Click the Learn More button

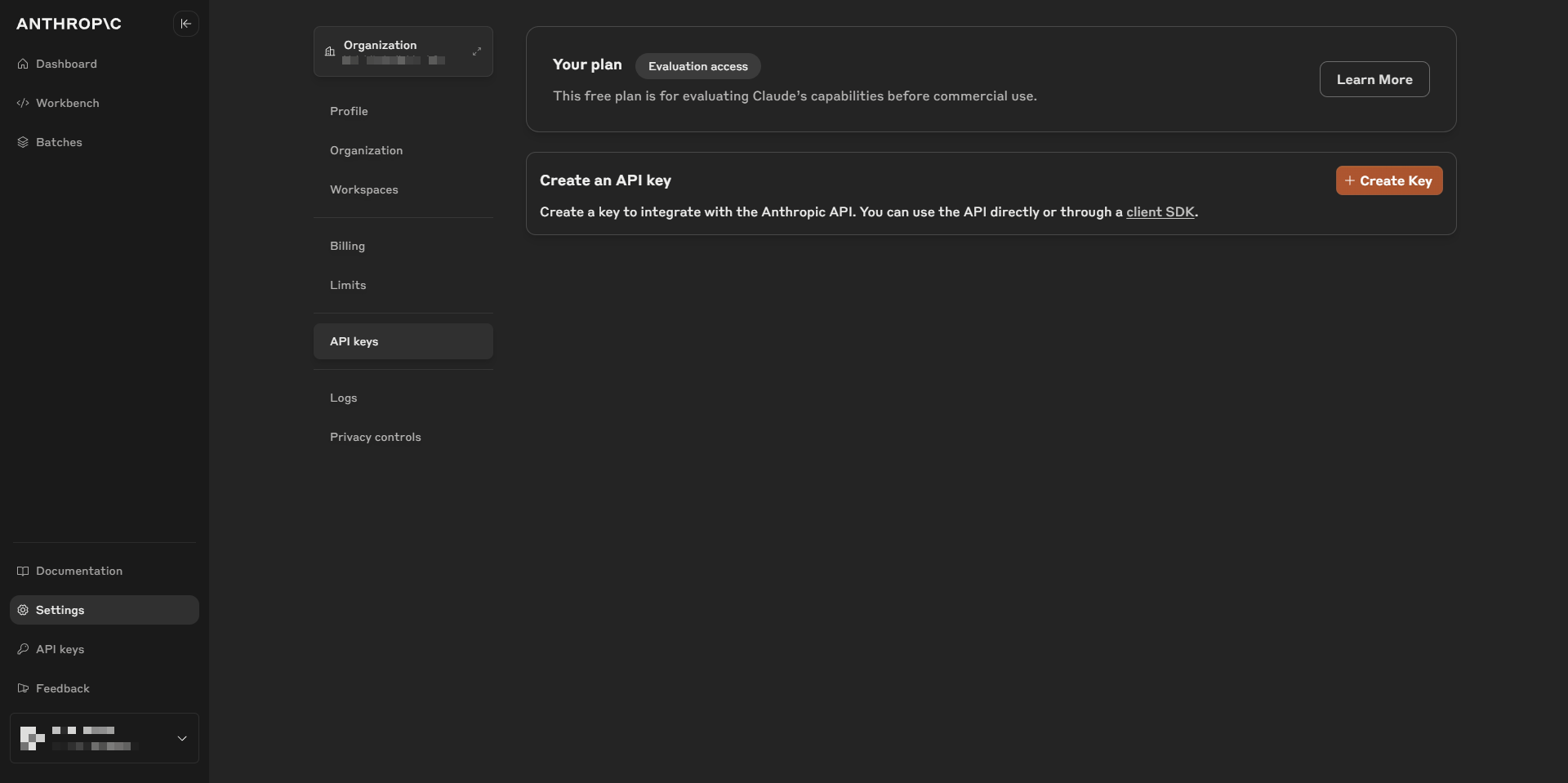[1374, 79]
